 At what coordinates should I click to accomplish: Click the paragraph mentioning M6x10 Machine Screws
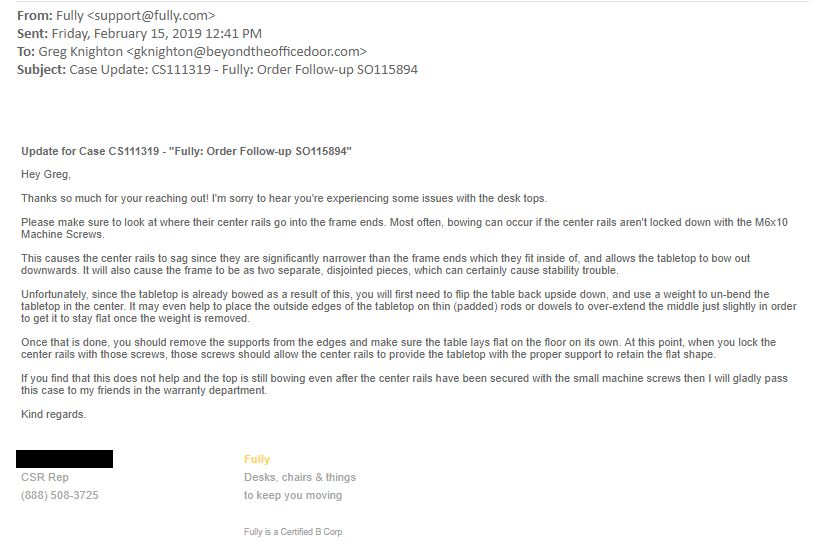(404, 228)
